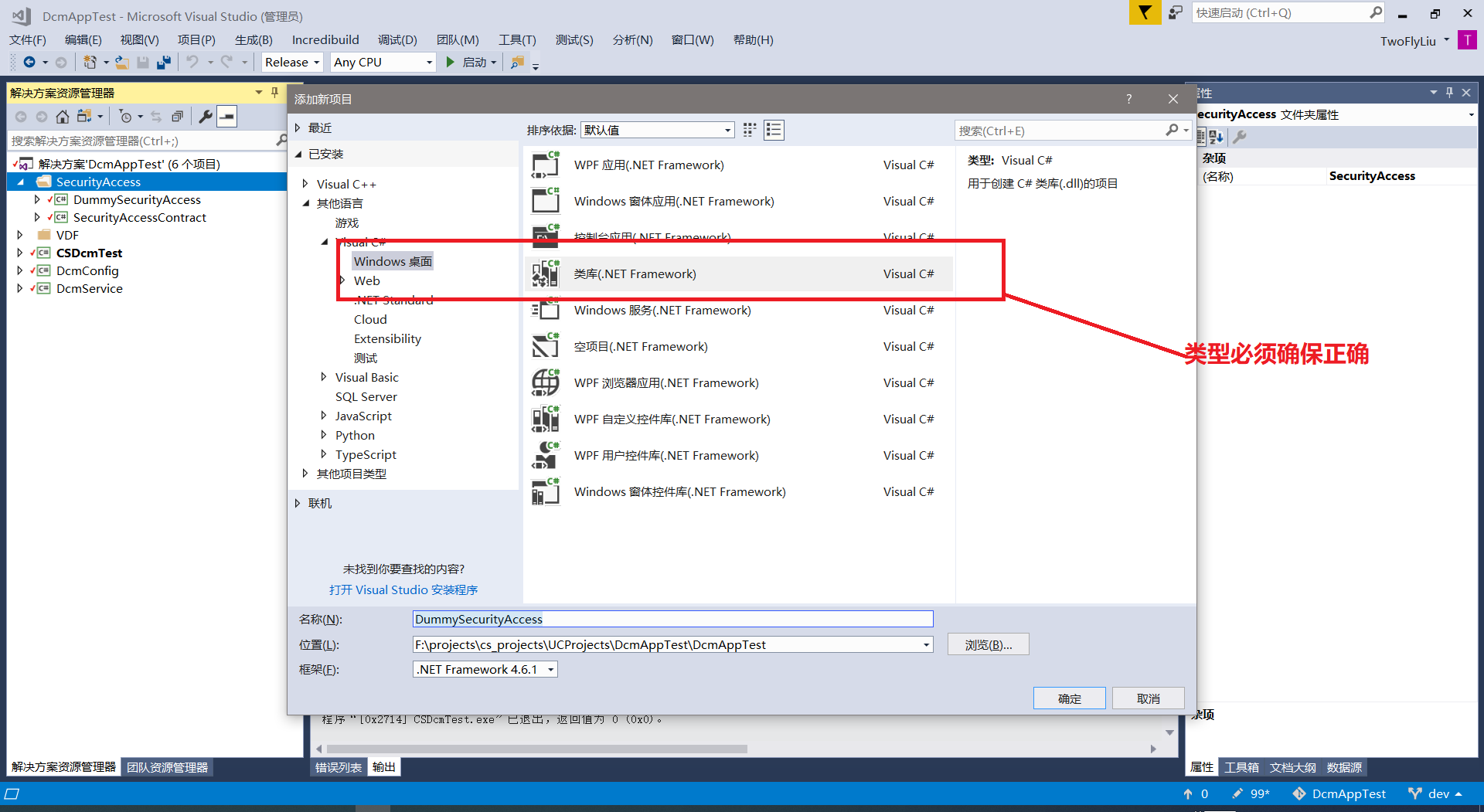Open the Incredibuild menu
Viewport: 1484px width, 812px height.
pyautogui.click(x=325, y=40)
